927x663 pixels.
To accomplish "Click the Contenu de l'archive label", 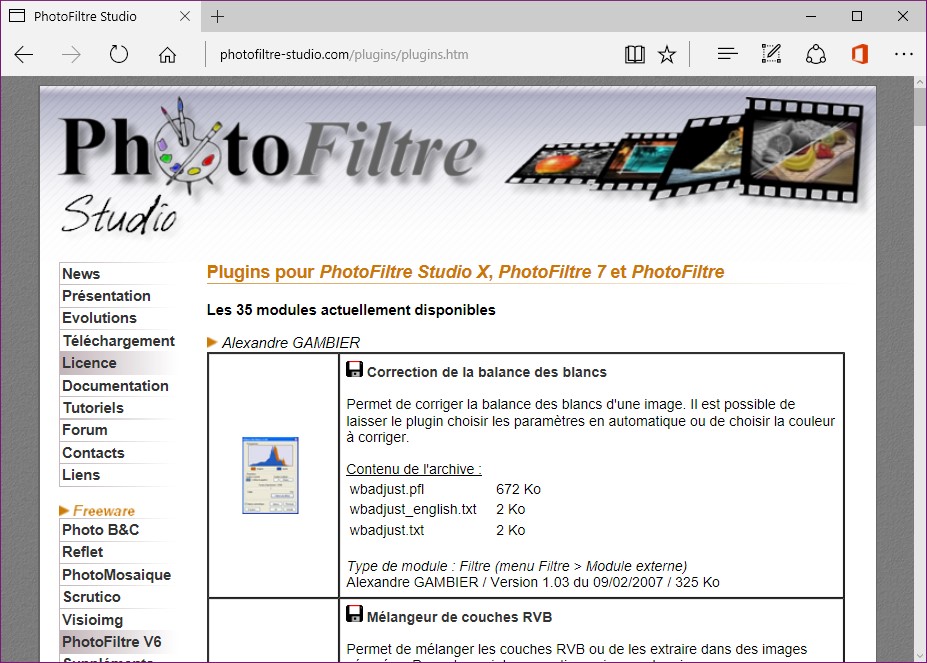I will (414, 469).
